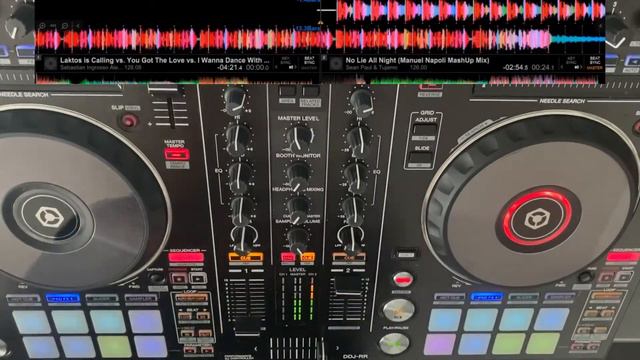
Task: Click the GRID SLIDE button
Action: (x=421, y=157)
